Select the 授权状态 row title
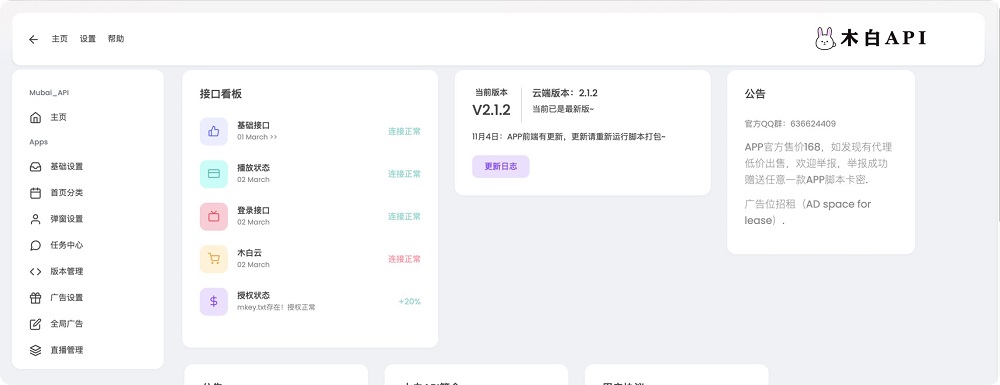This screenshot has width=1000, height=385. [x=253, y=295]
